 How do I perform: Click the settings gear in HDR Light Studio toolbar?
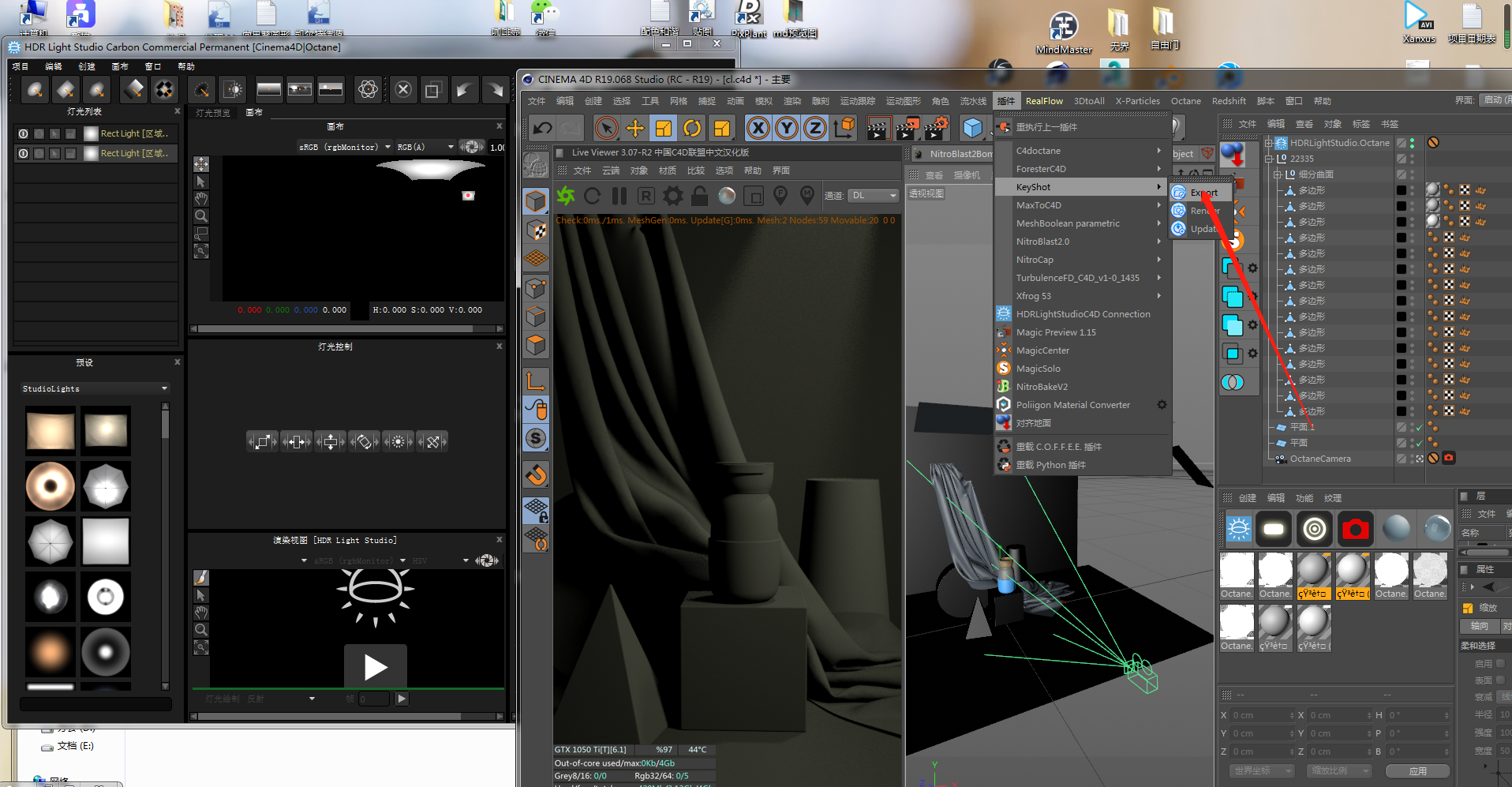[x=368, y=89]
